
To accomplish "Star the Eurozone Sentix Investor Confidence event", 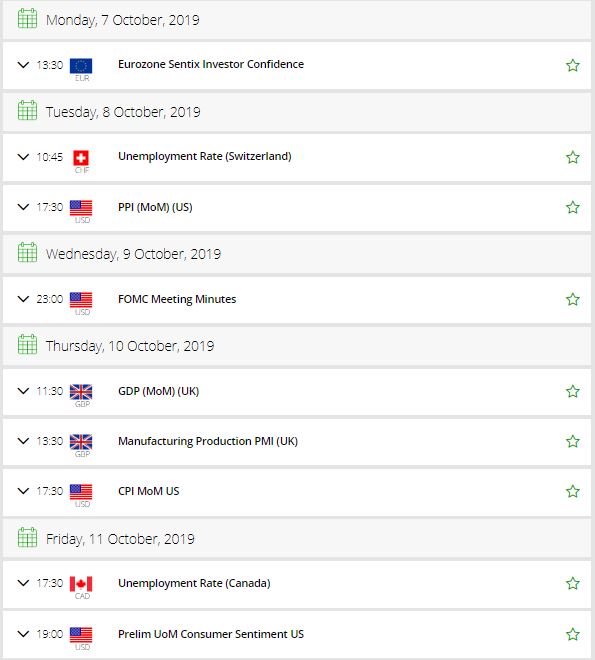I will (572, 65).
